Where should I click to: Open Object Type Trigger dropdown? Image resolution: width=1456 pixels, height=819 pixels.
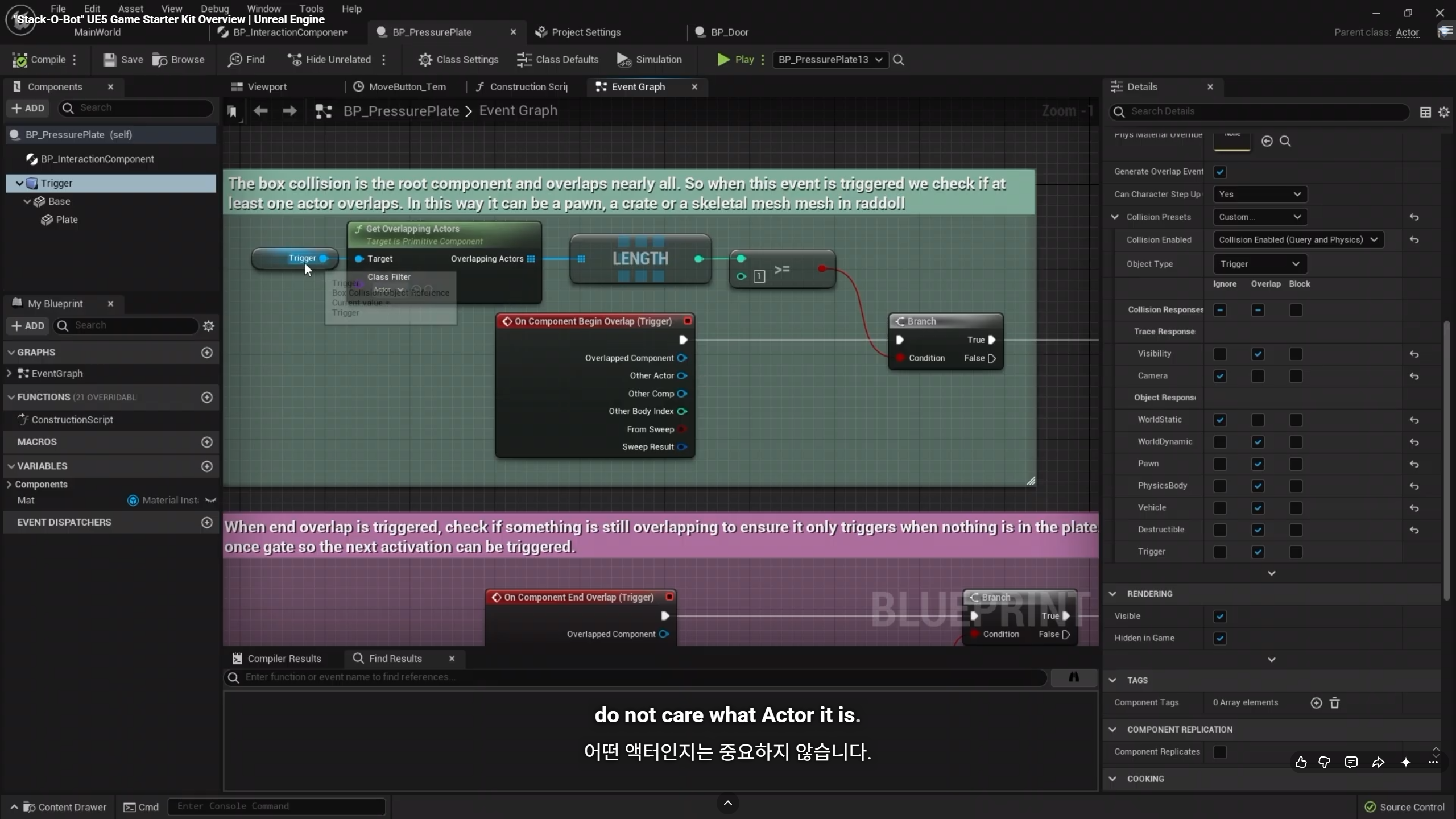(x=1260, y=264)
